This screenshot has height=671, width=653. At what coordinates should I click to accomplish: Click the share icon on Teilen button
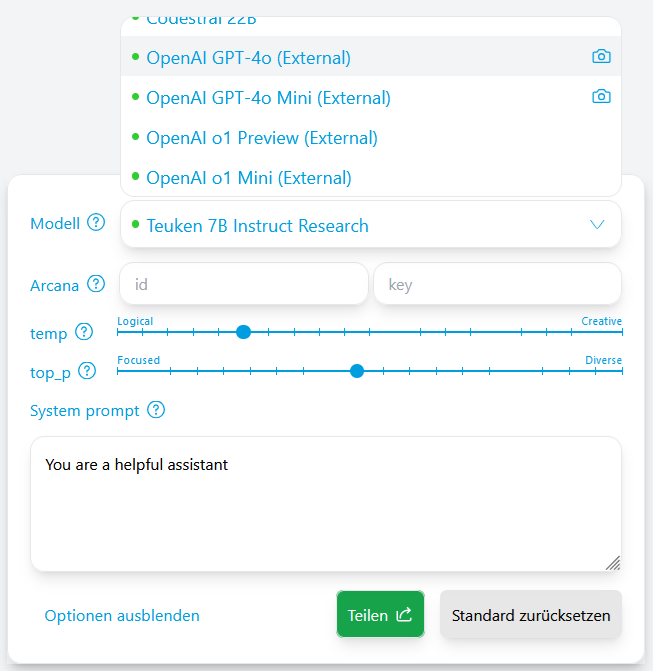[405, 615]
